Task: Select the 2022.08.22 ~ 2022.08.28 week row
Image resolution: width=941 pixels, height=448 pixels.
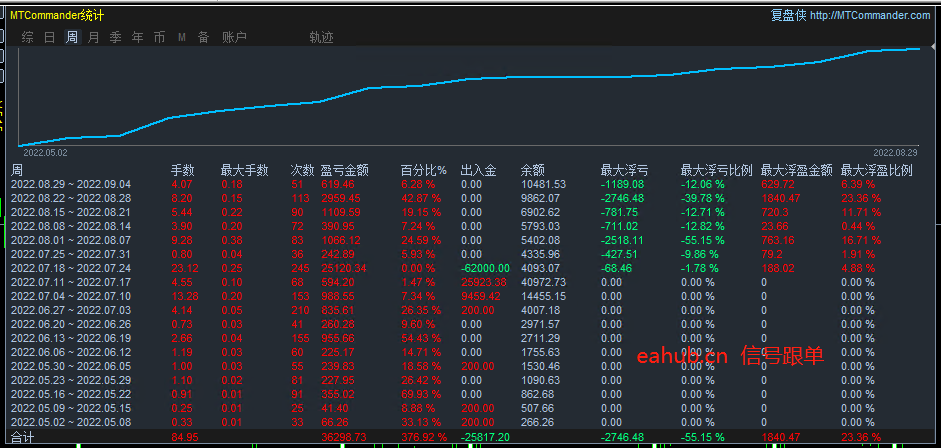Action: (470, 198)
